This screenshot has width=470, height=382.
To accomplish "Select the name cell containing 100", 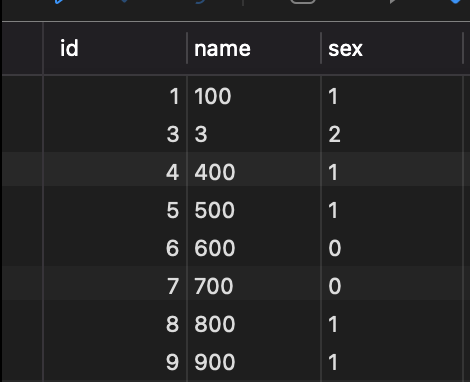I will point(254,96).
